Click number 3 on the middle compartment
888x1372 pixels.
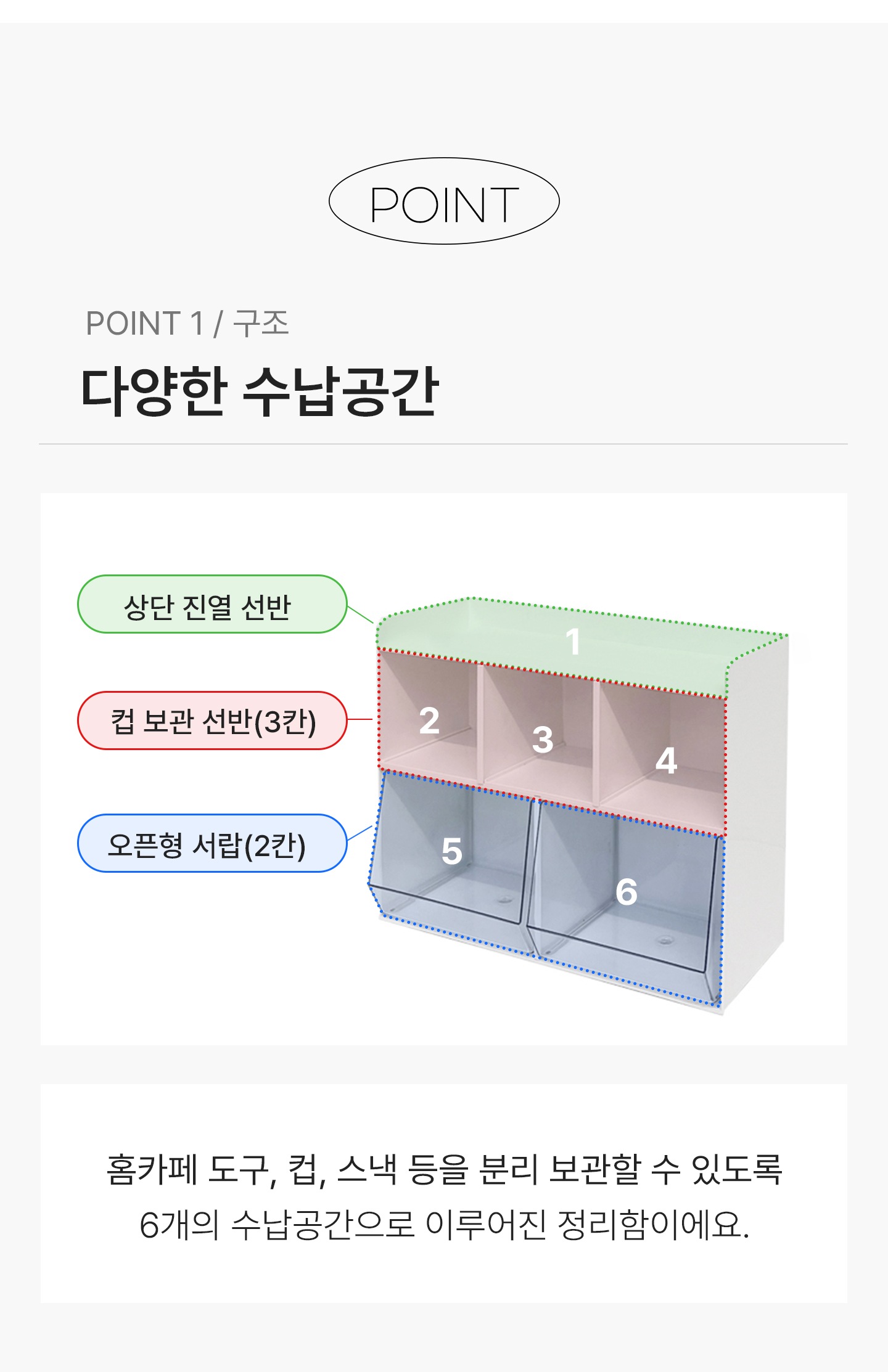pyautogui.click(x=543, y=740)
